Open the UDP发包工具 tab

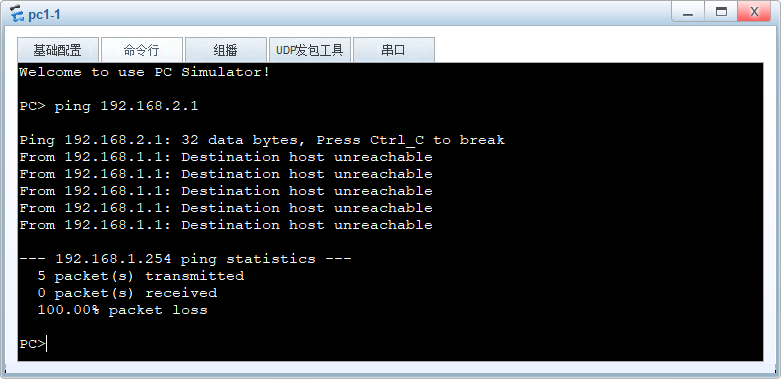click(310, 50)
